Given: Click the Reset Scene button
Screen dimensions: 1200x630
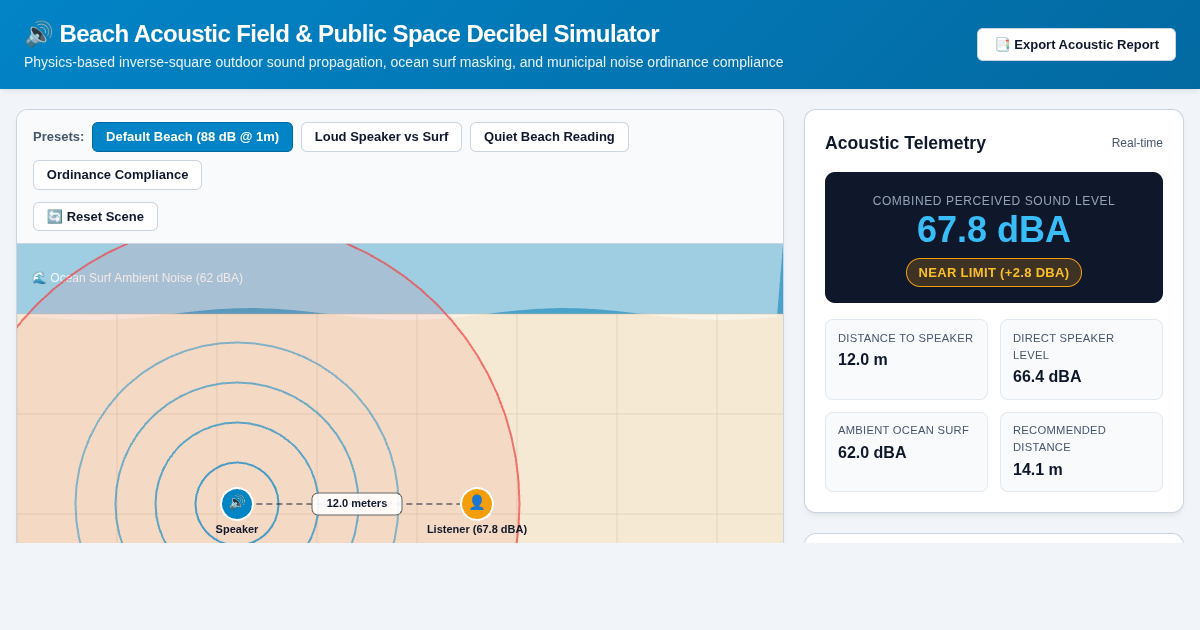Looking at the screenshot, I should click(x=95, y=217).
